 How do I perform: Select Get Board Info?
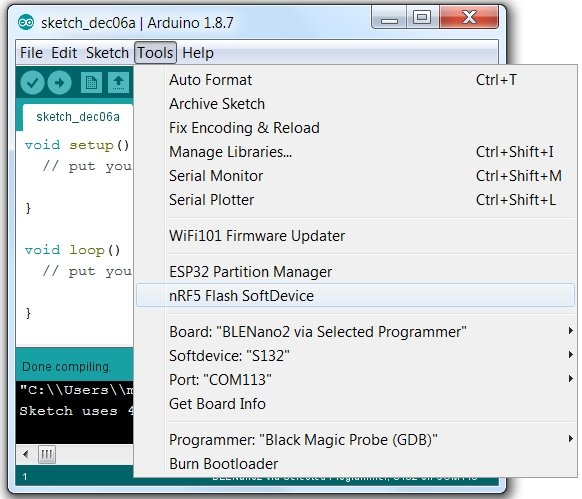(355, 404)
